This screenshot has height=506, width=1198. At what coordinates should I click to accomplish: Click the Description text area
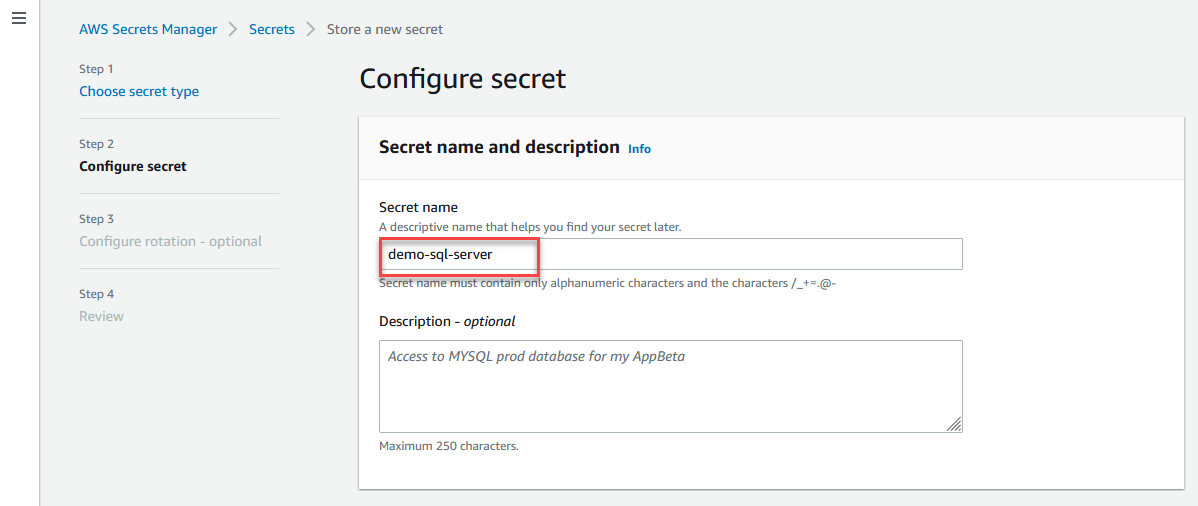click(x=671, y=387)
